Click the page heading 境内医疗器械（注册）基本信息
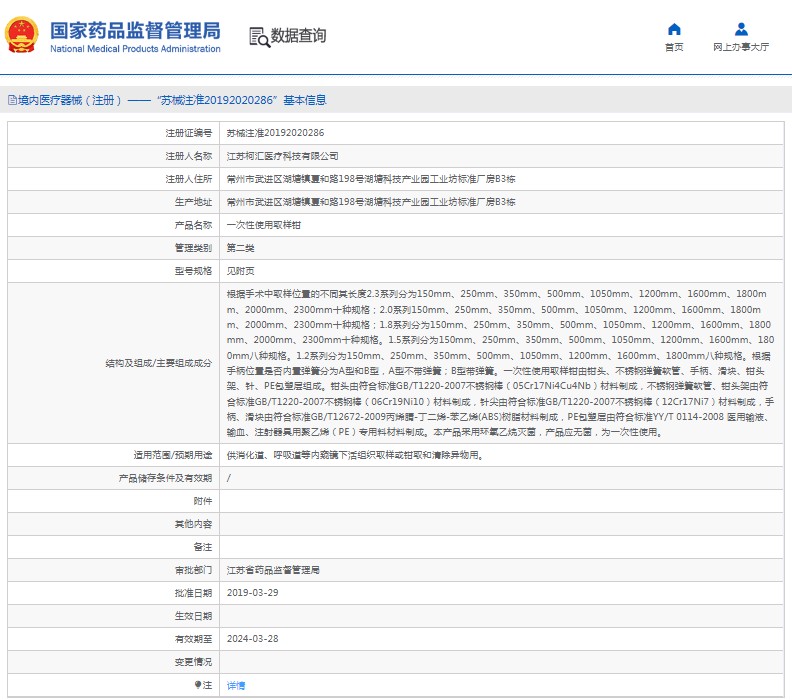 pos(172,100)
